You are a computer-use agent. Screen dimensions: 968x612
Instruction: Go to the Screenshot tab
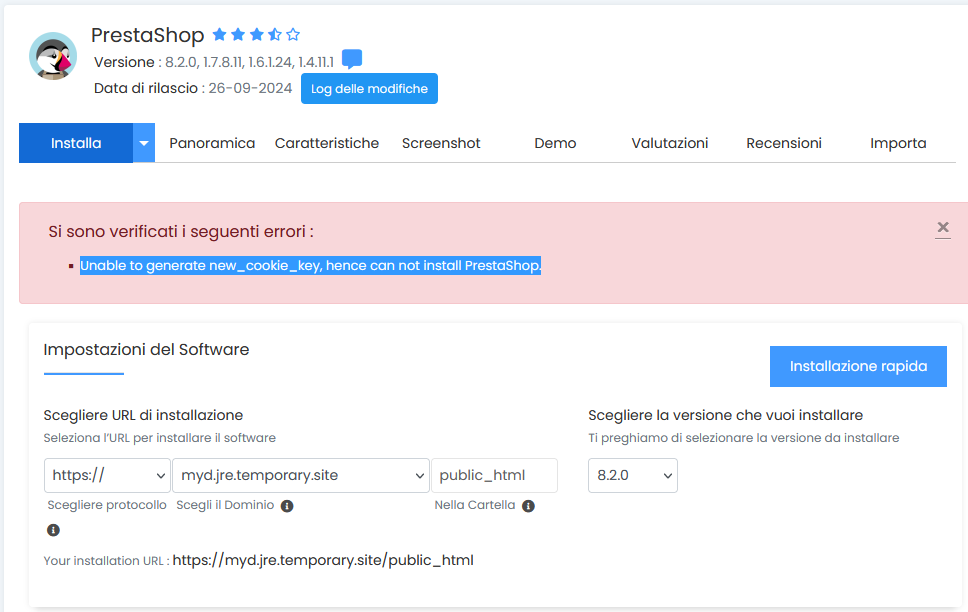[441, 143]
